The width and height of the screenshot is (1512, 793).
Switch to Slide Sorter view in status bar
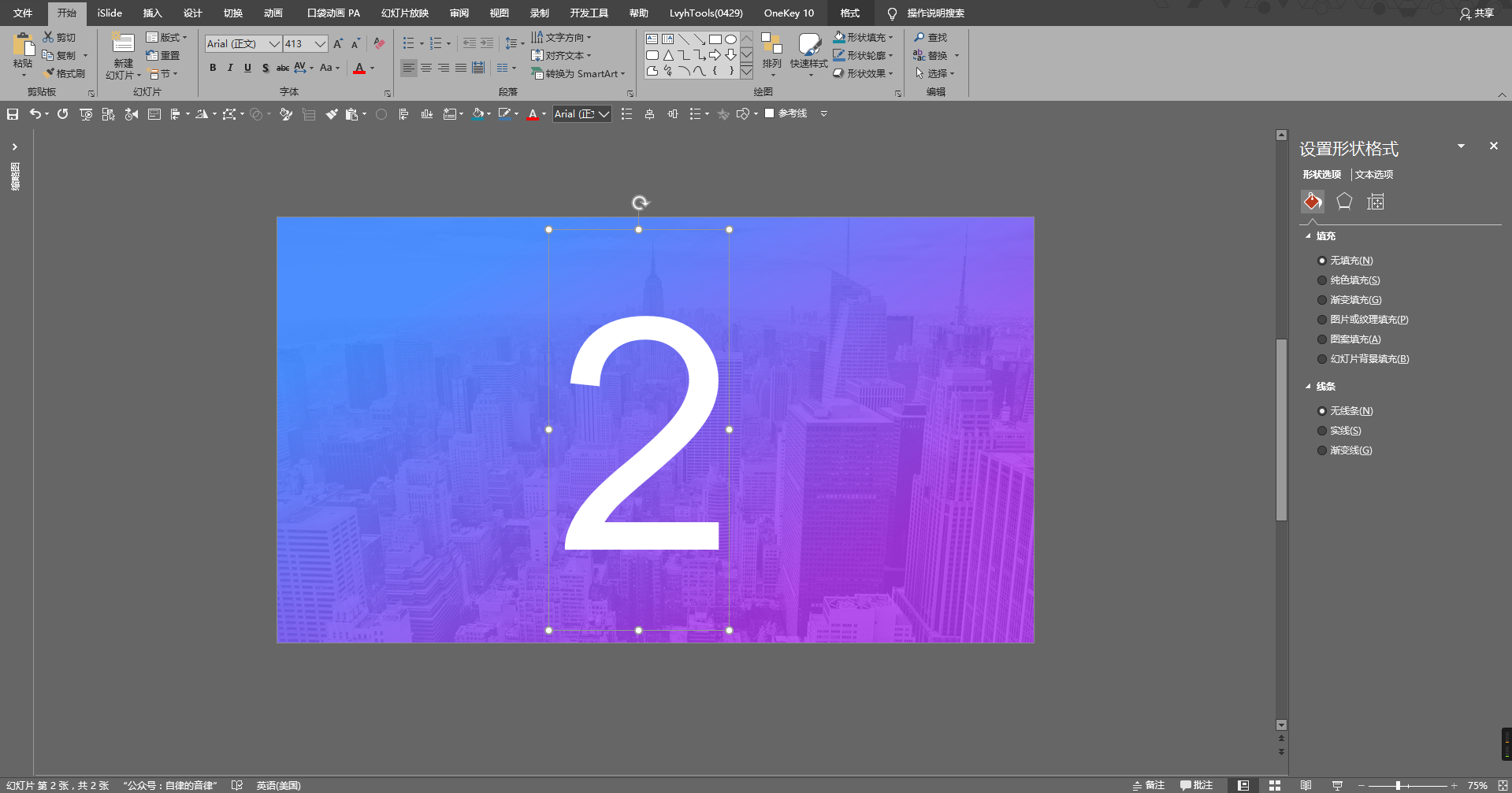(x=1274, y=785)
